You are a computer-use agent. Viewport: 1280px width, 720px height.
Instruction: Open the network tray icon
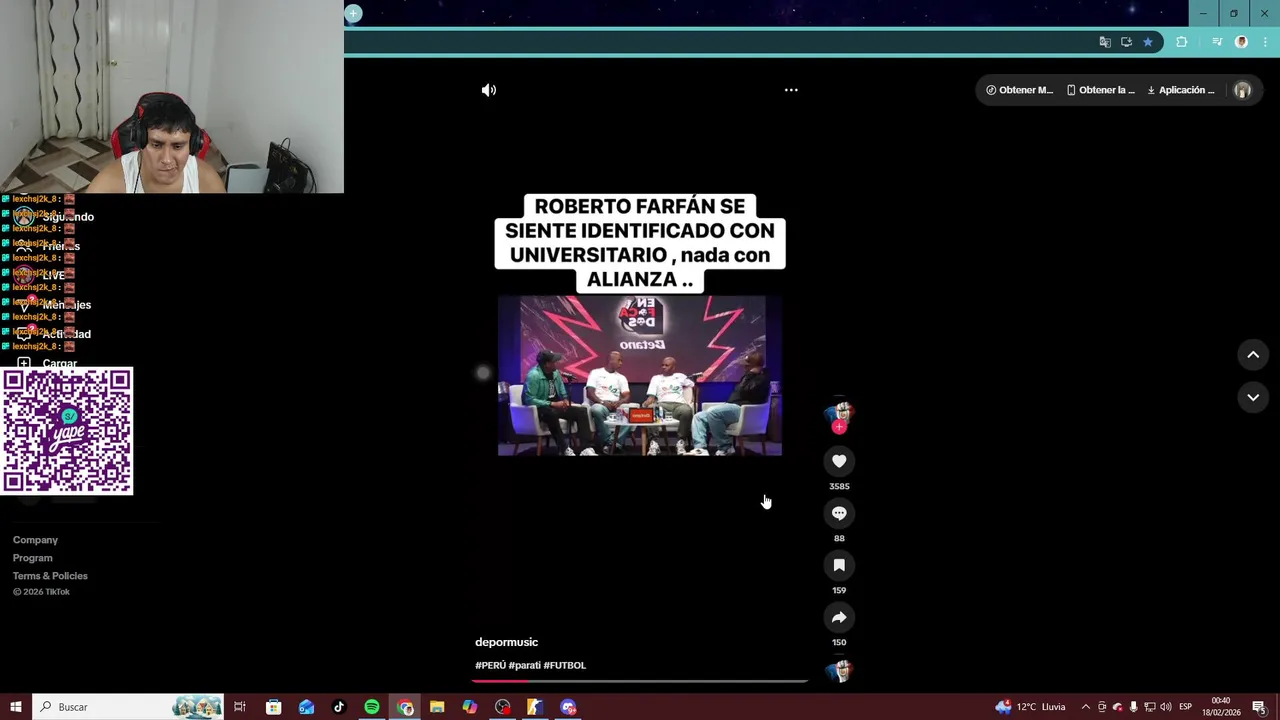(1150, 707)
